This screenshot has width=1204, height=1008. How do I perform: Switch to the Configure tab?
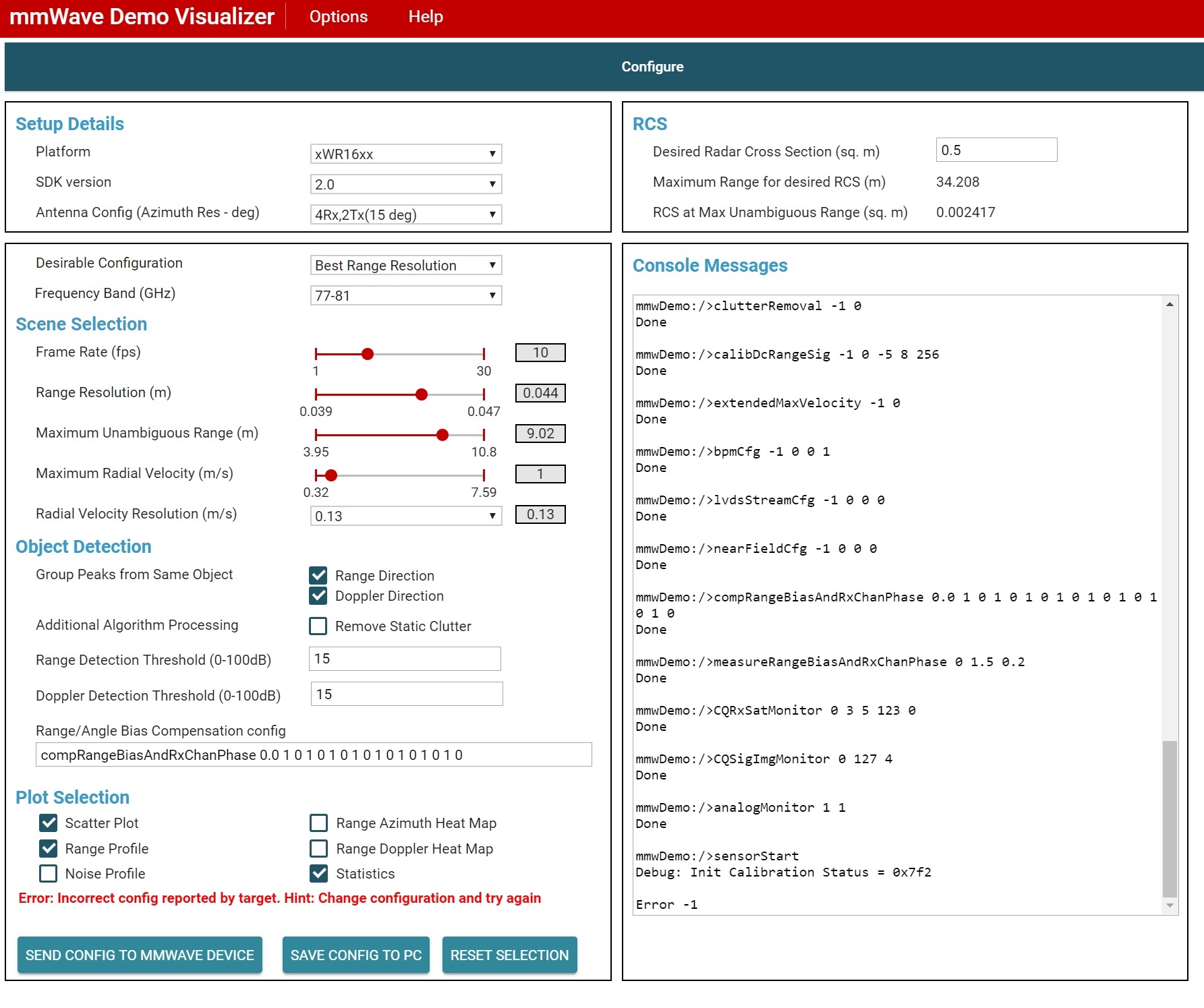[652, 67]
